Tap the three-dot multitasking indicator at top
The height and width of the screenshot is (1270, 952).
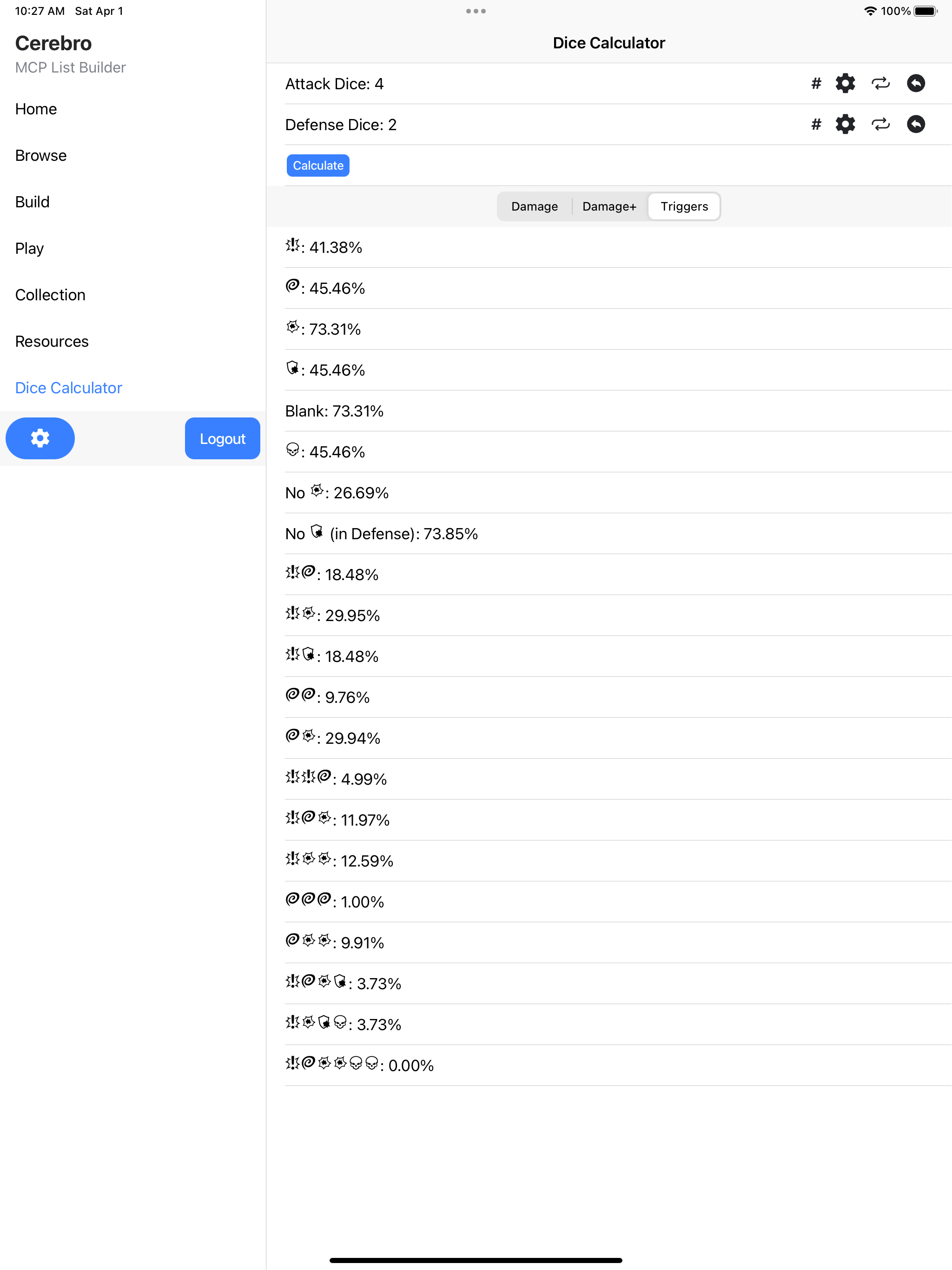(476, 11)
